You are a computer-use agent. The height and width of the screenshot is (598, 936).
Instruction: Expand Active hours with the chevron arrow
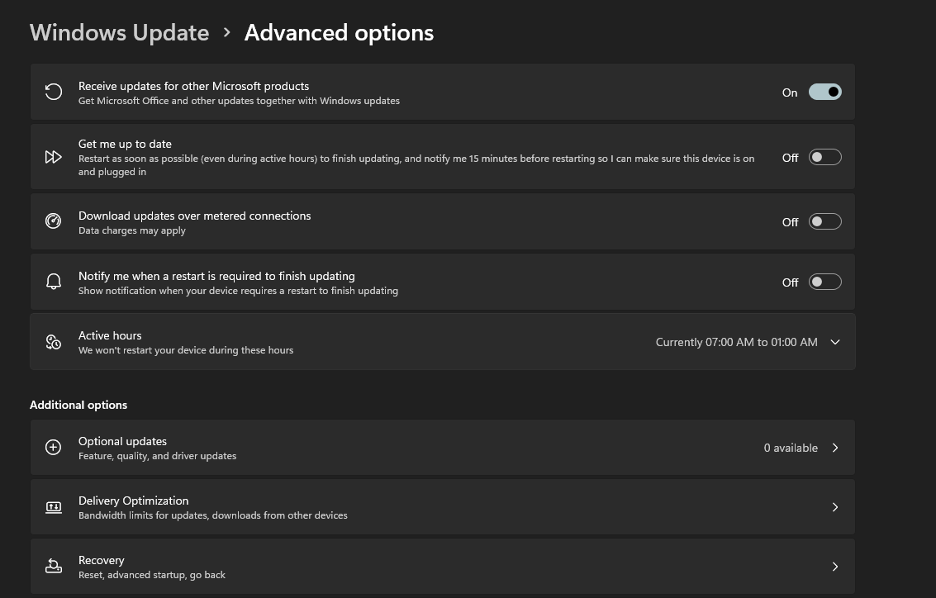tap(835, 342)
